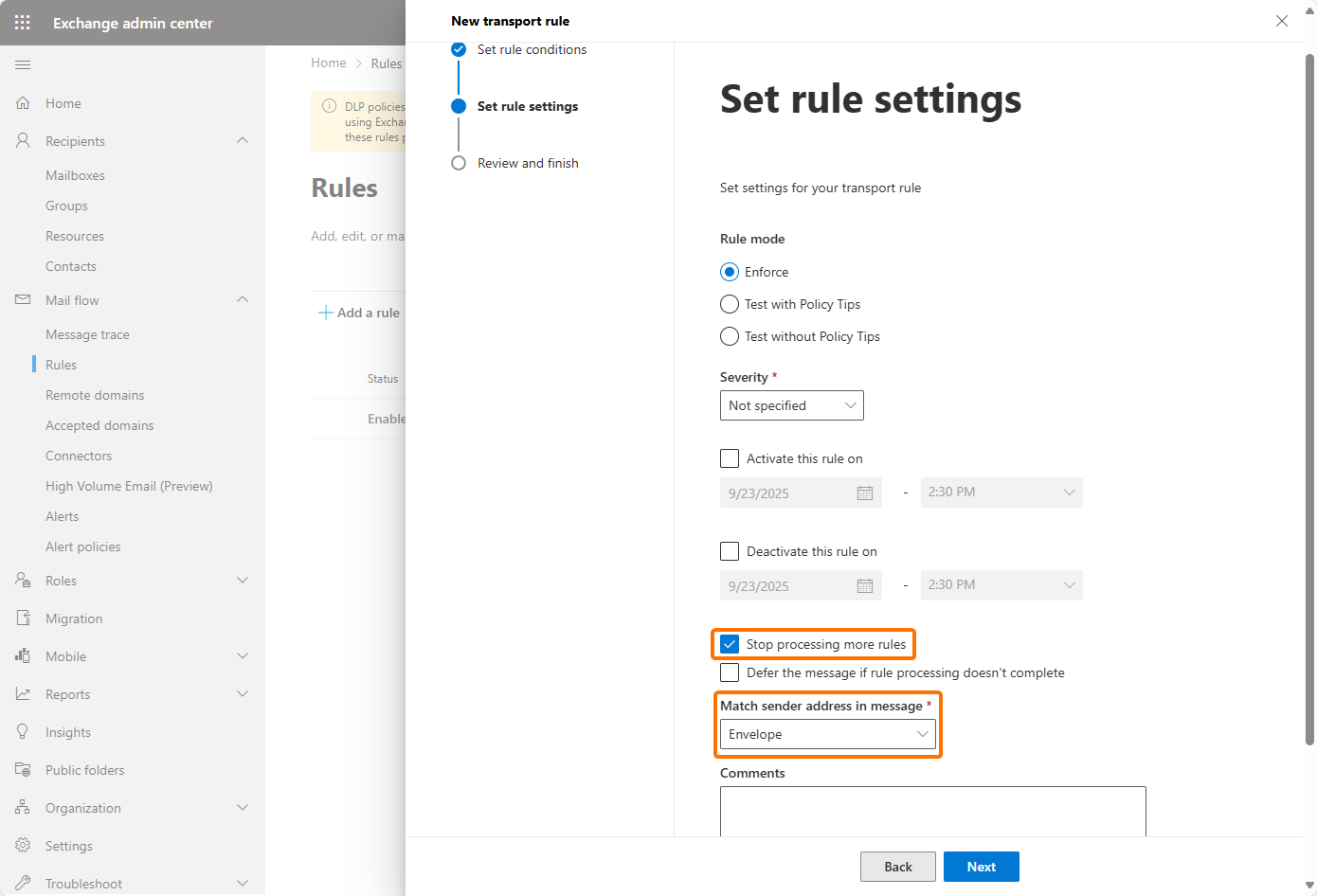Check Defer the message if processing fails

[730, 672]
